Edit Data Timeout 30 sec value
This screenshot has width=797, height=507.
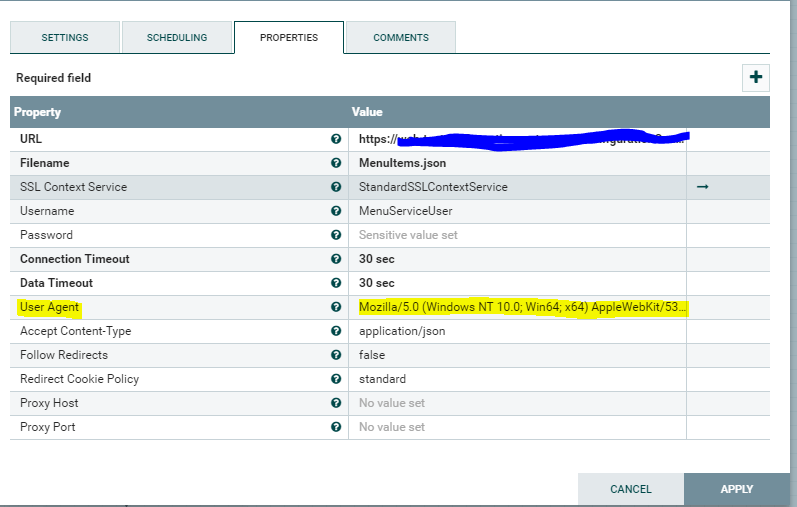[x=517, y=283]
